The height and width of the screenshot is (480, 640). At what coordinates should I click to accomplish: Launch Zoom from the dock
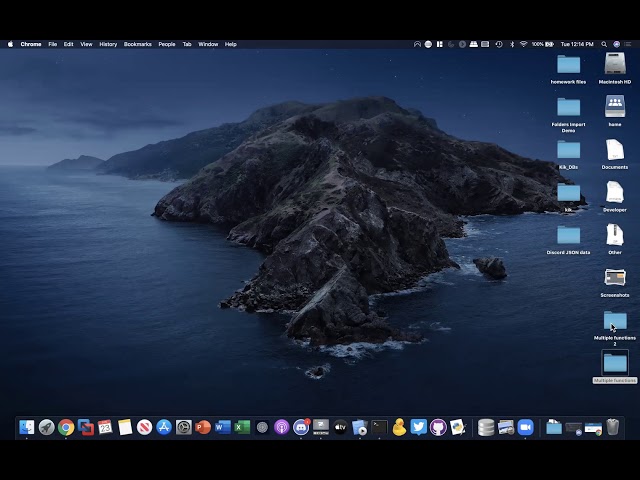point(525,427)
